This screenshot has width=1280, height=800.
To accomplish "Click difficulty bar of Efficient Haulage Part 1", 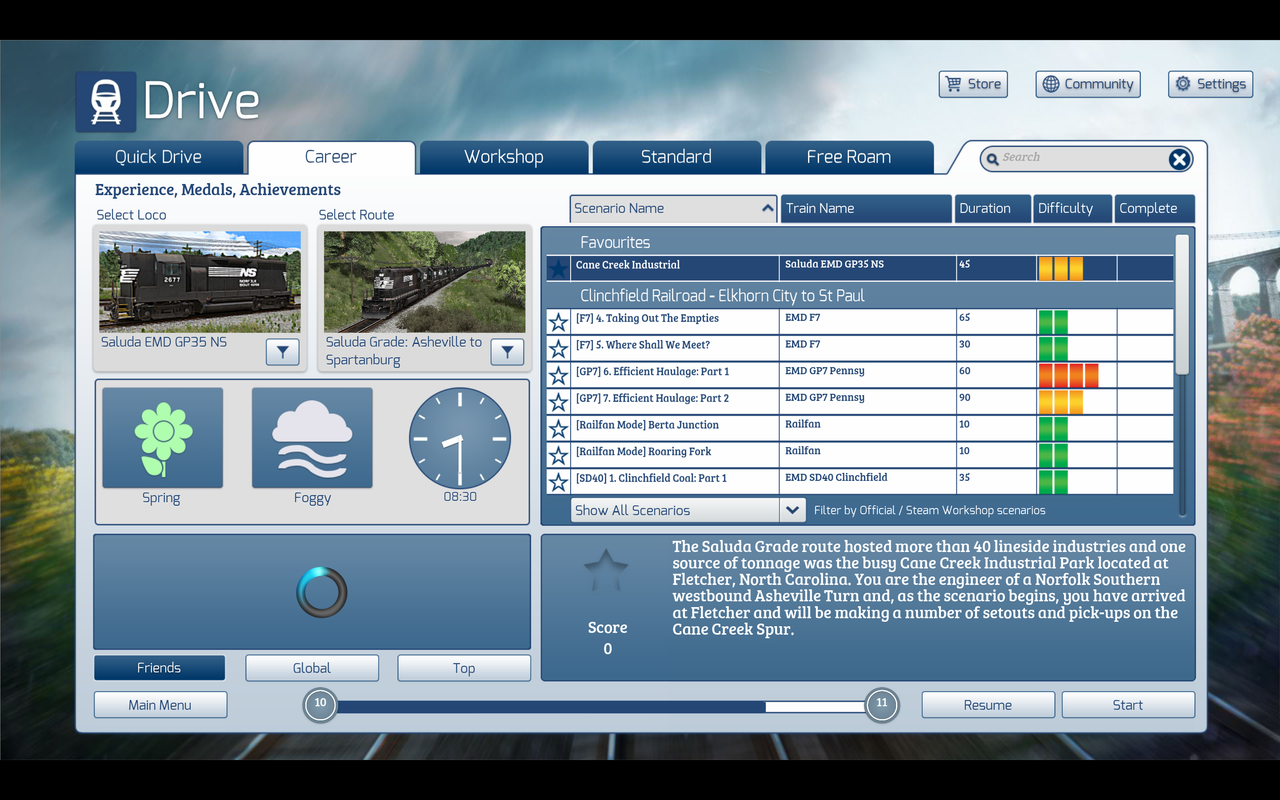I will [x=1068, y=375].
